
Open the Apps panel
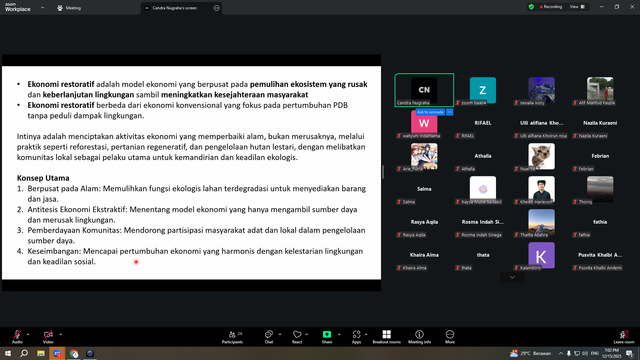coord(356,337)
